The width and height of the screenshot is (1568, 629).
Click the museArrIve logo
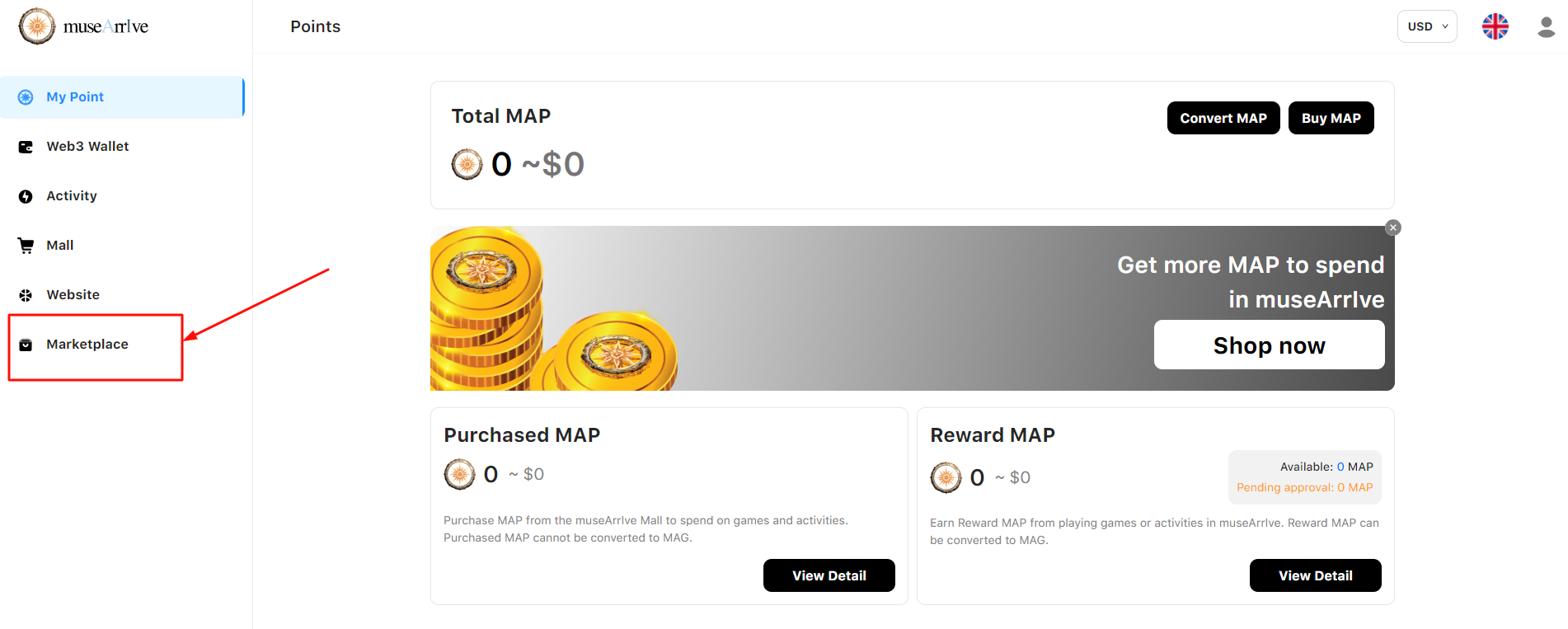tap(83, 26)
